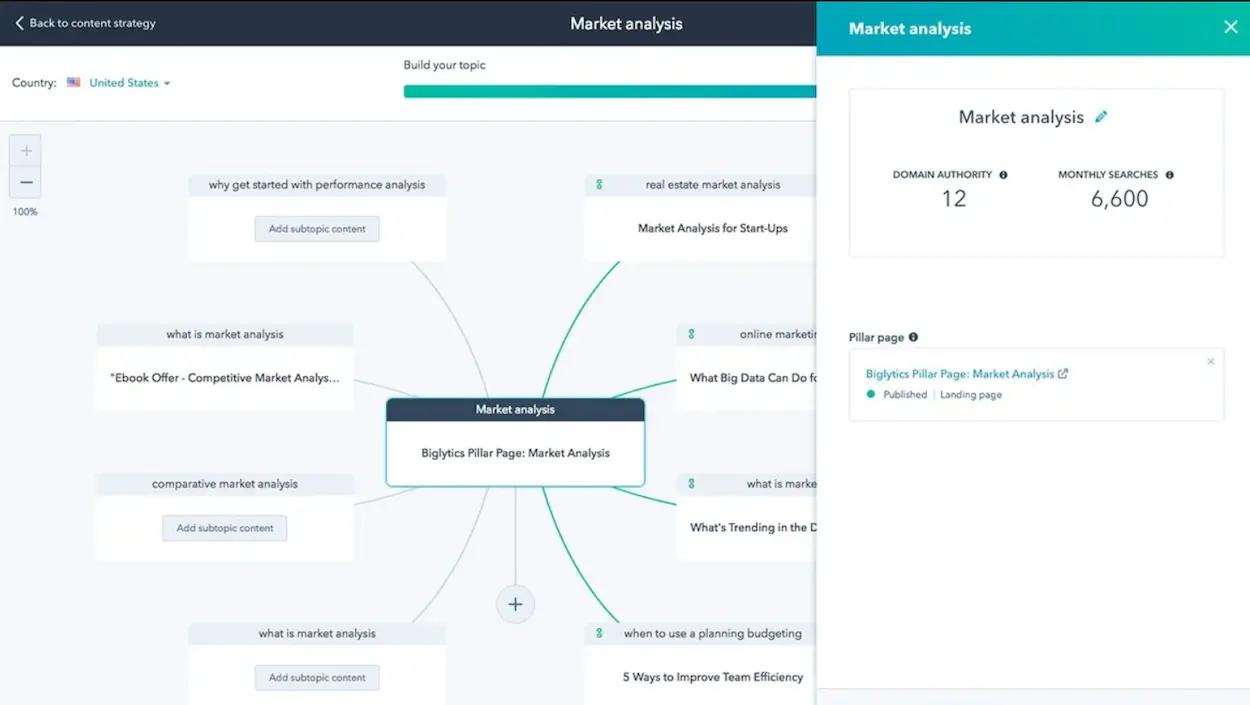The width and height of the screenshot is (1250, 705).
Task: Open the Domain Authority info tooltip icon
Action: coord(1005,174)
